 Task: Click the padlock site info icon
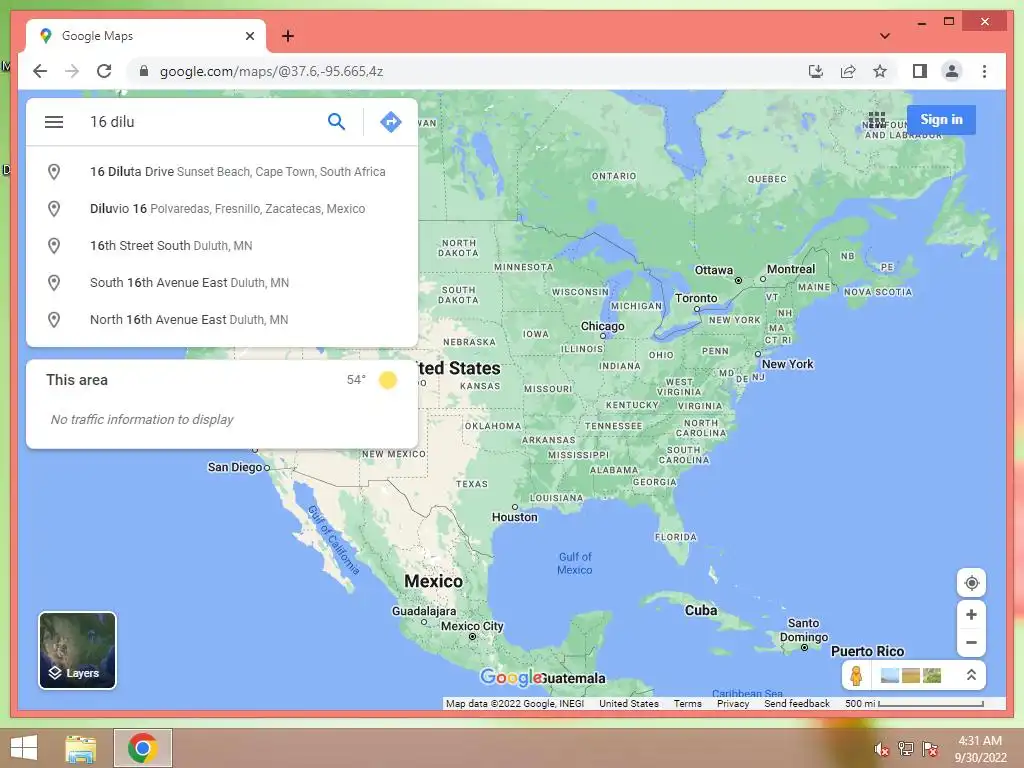[144, 71]
